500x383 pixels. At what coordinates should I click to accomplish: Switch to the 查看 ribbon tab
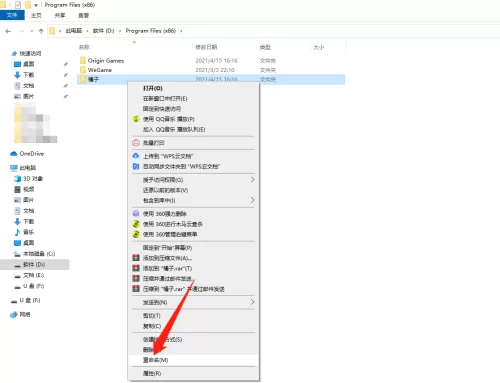coord(84,15)
